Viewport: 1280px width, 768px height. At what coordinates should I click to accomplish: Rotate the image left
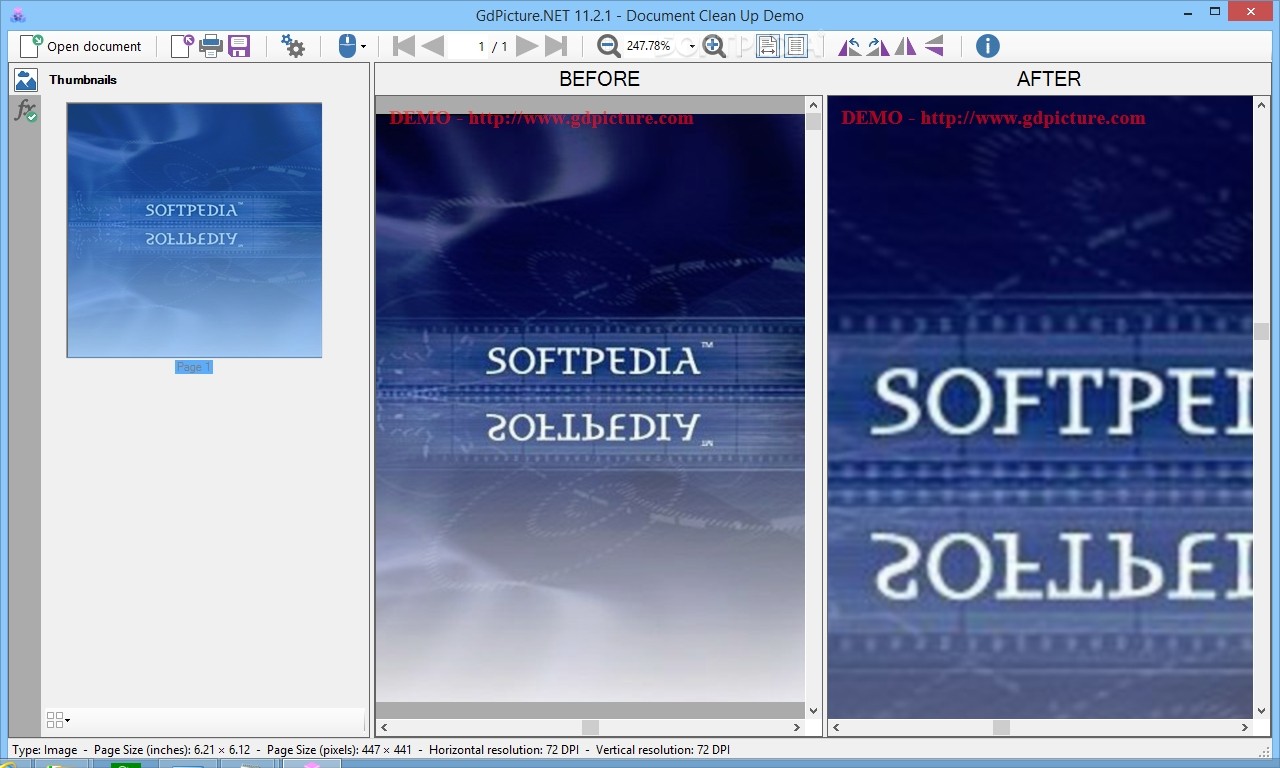tap(849, 46)
